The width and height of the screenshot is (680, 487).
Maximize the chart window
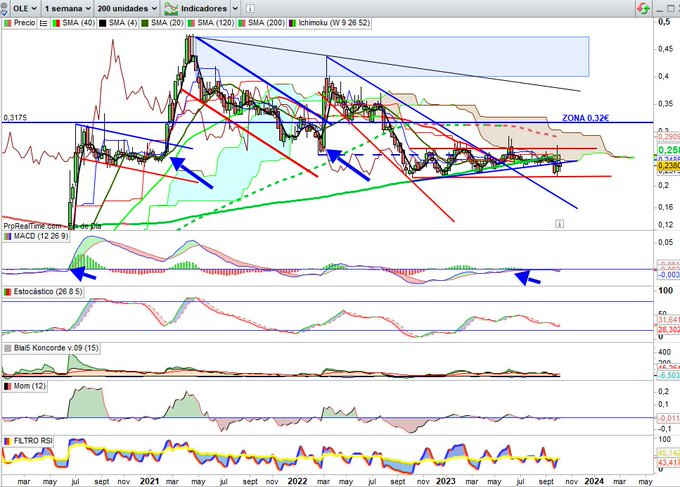click(x=673, y=9)
